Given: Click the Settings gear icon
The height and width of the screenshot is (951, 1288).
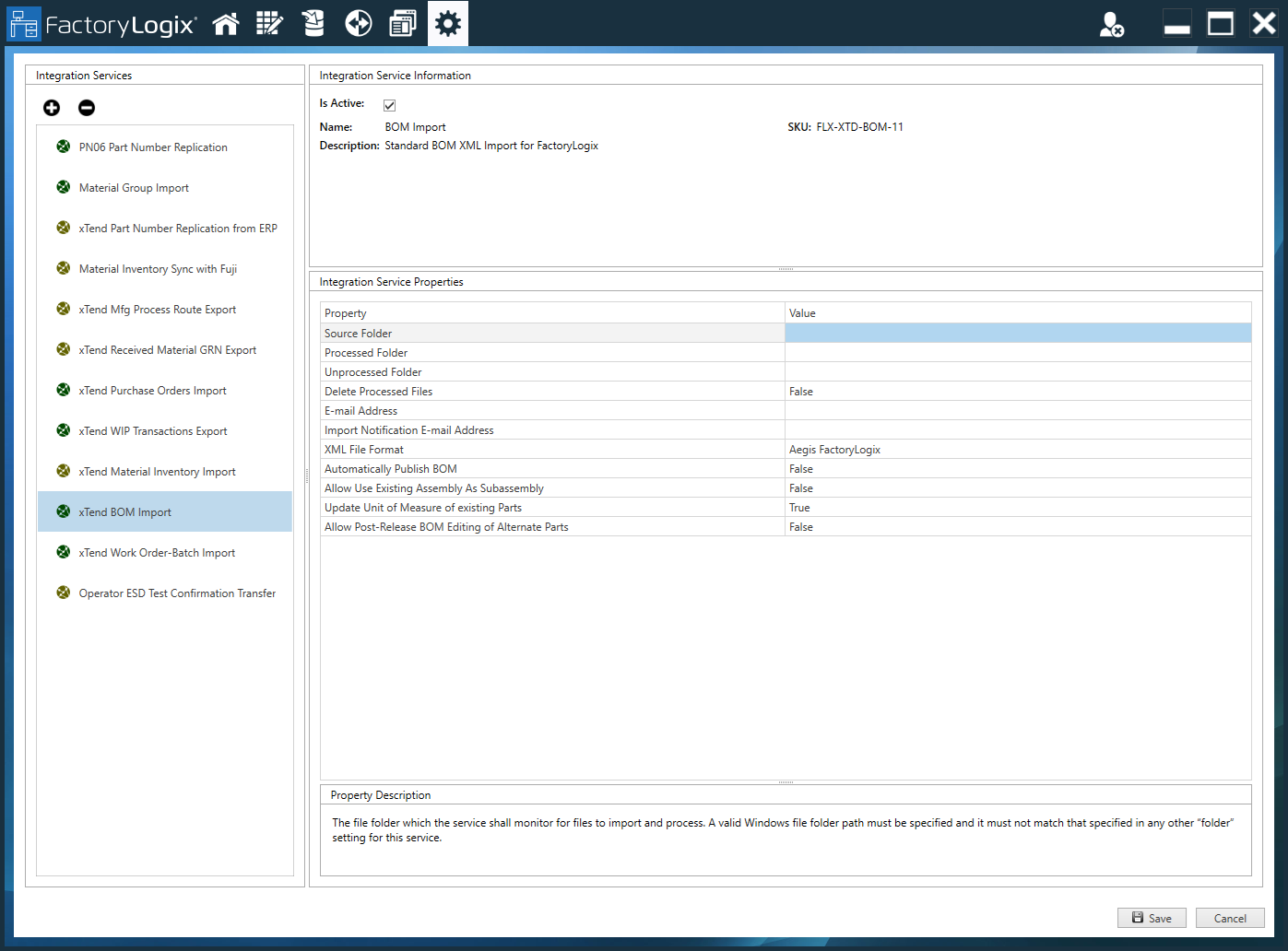Looking at the screenshot, I should [447, 23].
